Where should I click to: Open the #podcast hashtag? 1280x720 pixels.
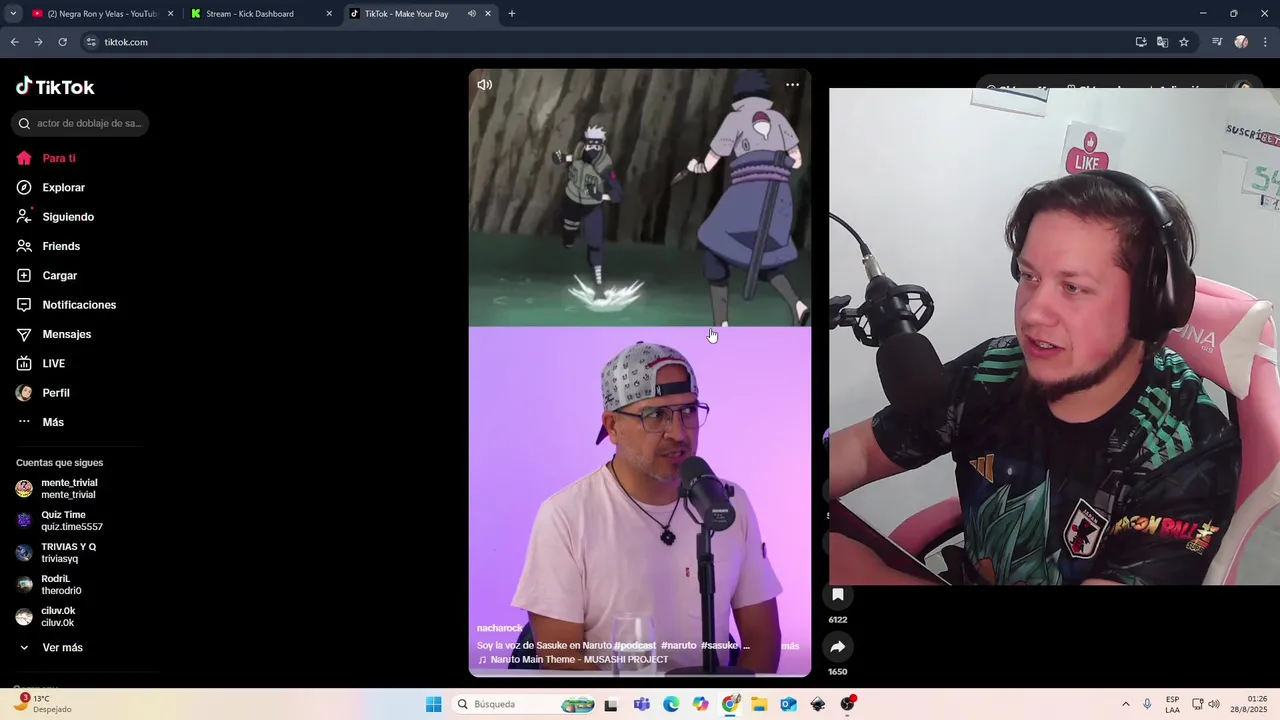click(x=635, y=646)
